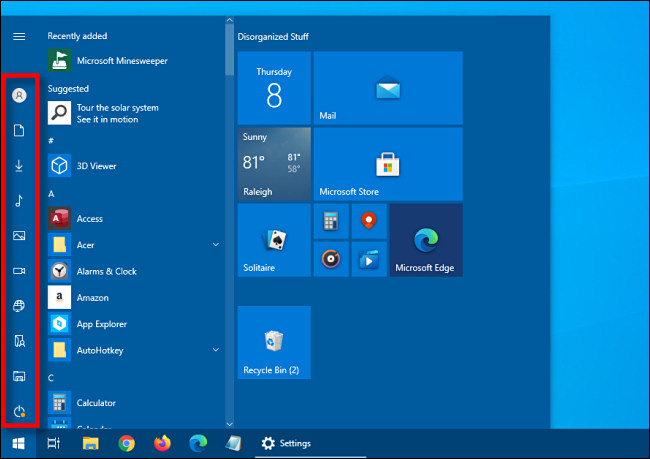This screenshot has height=459, width=650.
Task: Expand the Acer folder chevron
Action: (x=216, y=244)
